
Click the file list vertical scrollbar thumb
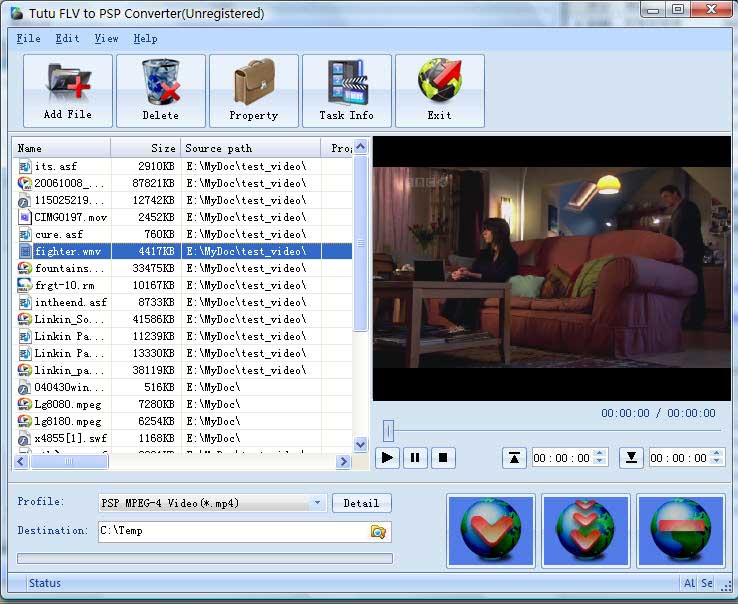pos(361,244)
